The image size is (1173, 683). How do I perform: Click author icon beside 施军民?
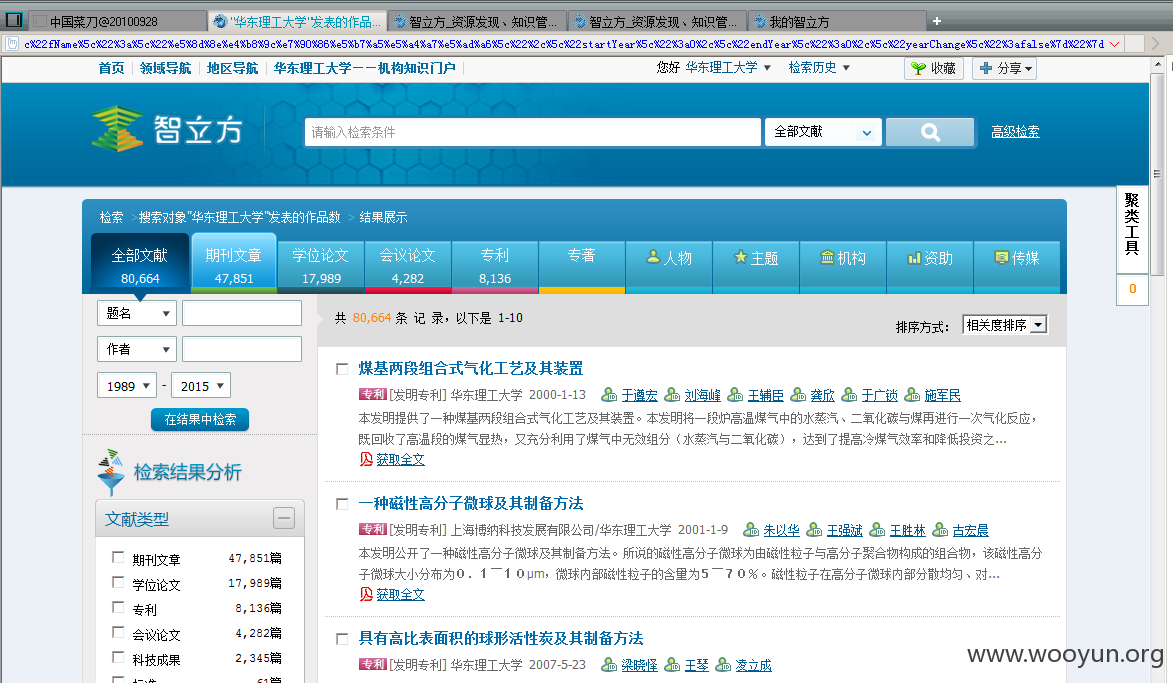tap(912, 395)
